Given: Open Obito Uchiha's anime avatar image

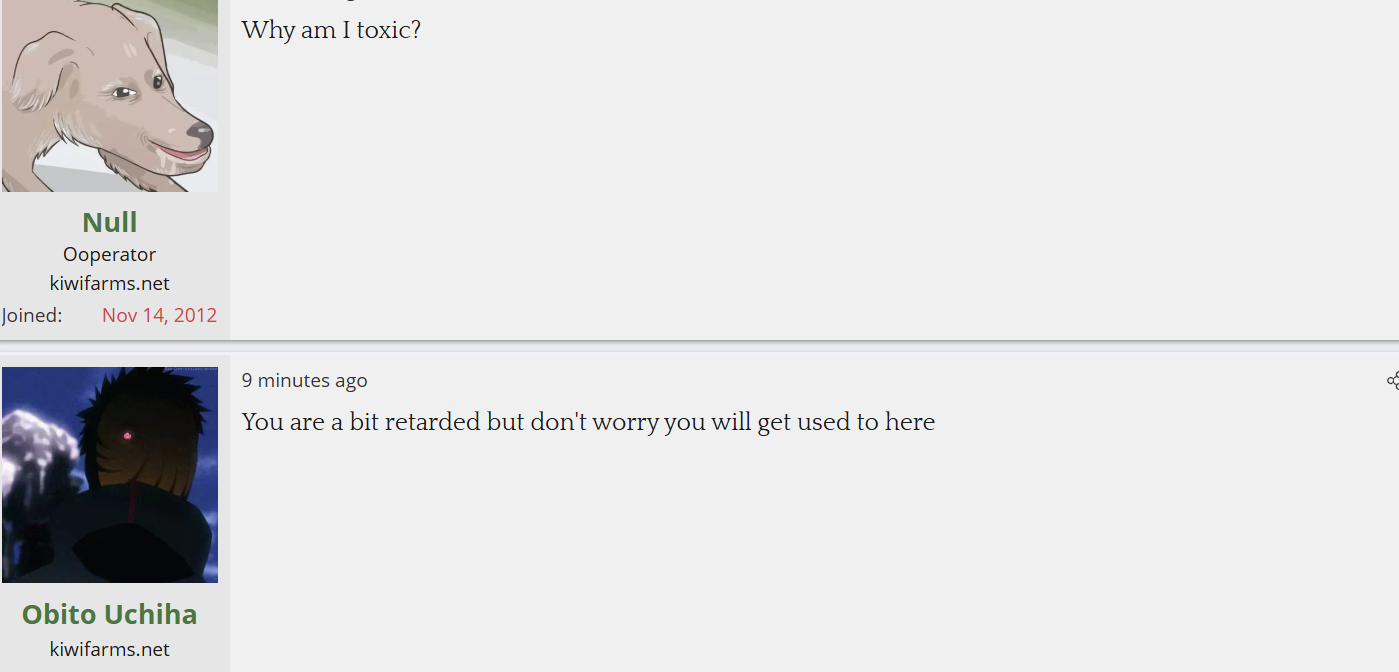Looking at the screenshot, I should pyautogui.click(x=110, y=475).
